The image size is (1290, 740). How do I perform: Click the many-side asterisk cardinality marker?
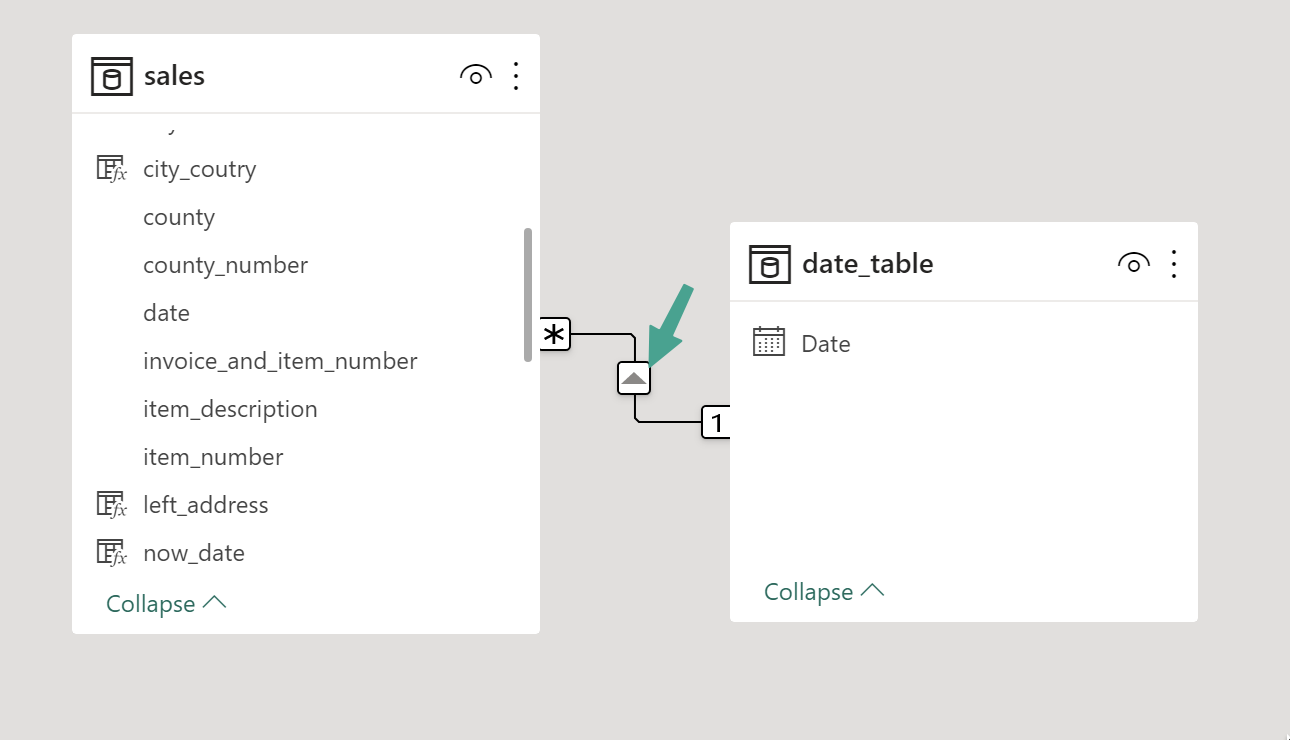[555, 334]
